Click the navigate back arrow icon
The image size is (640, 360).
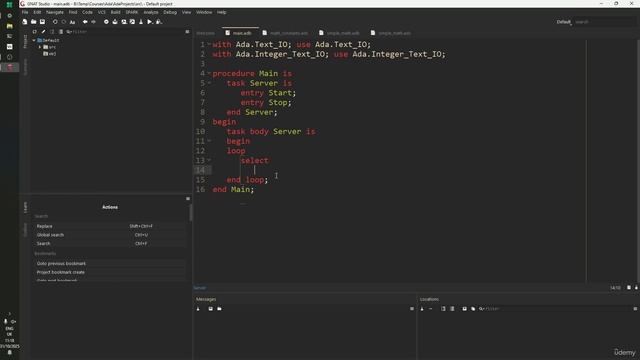[x=85, y=22]
